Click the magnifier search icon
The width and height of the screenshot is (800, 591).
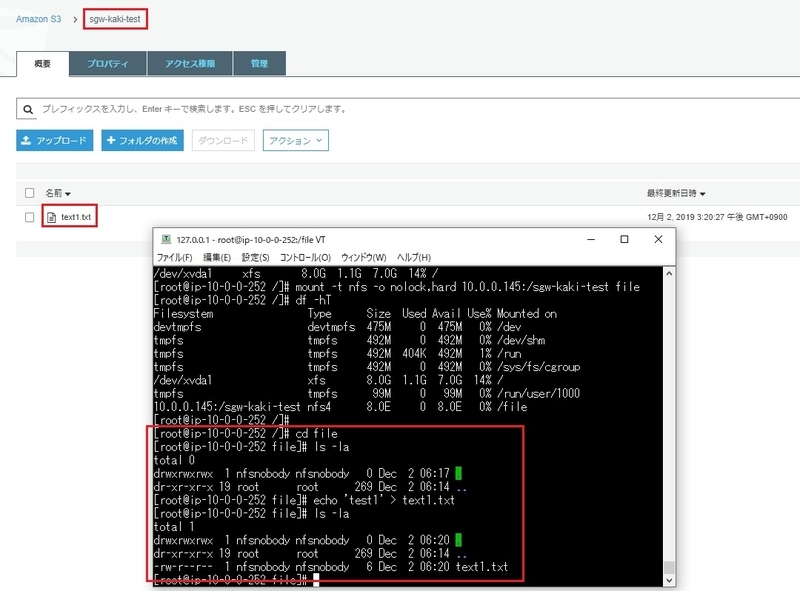pos(28,109)
